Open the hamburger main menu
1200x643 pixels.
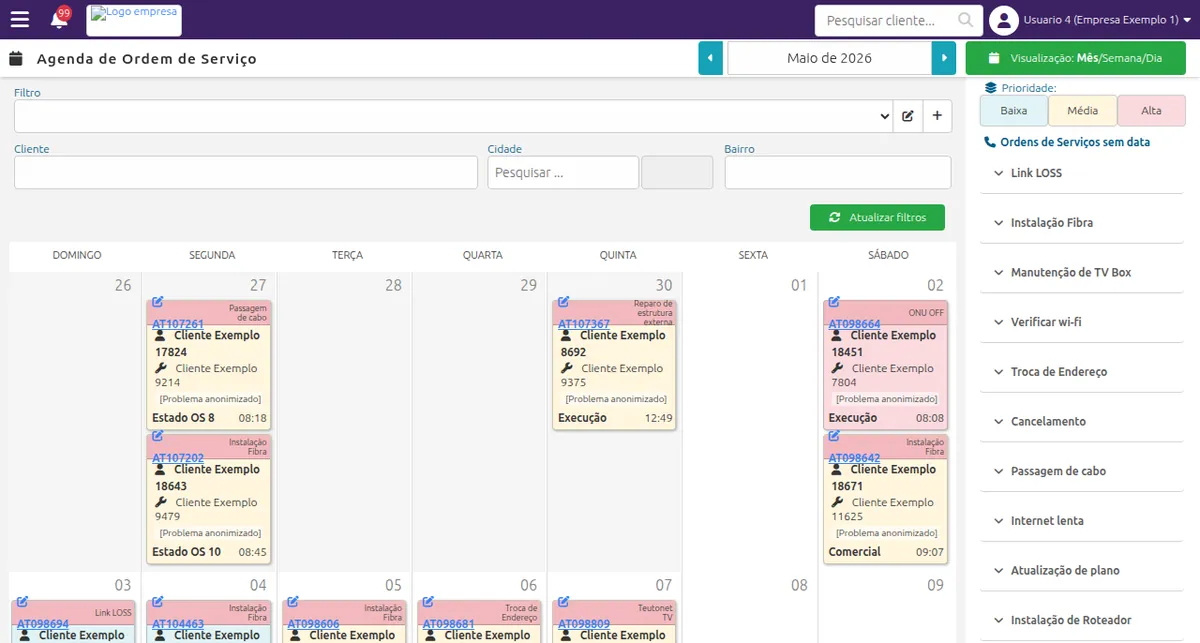(19, 20)
